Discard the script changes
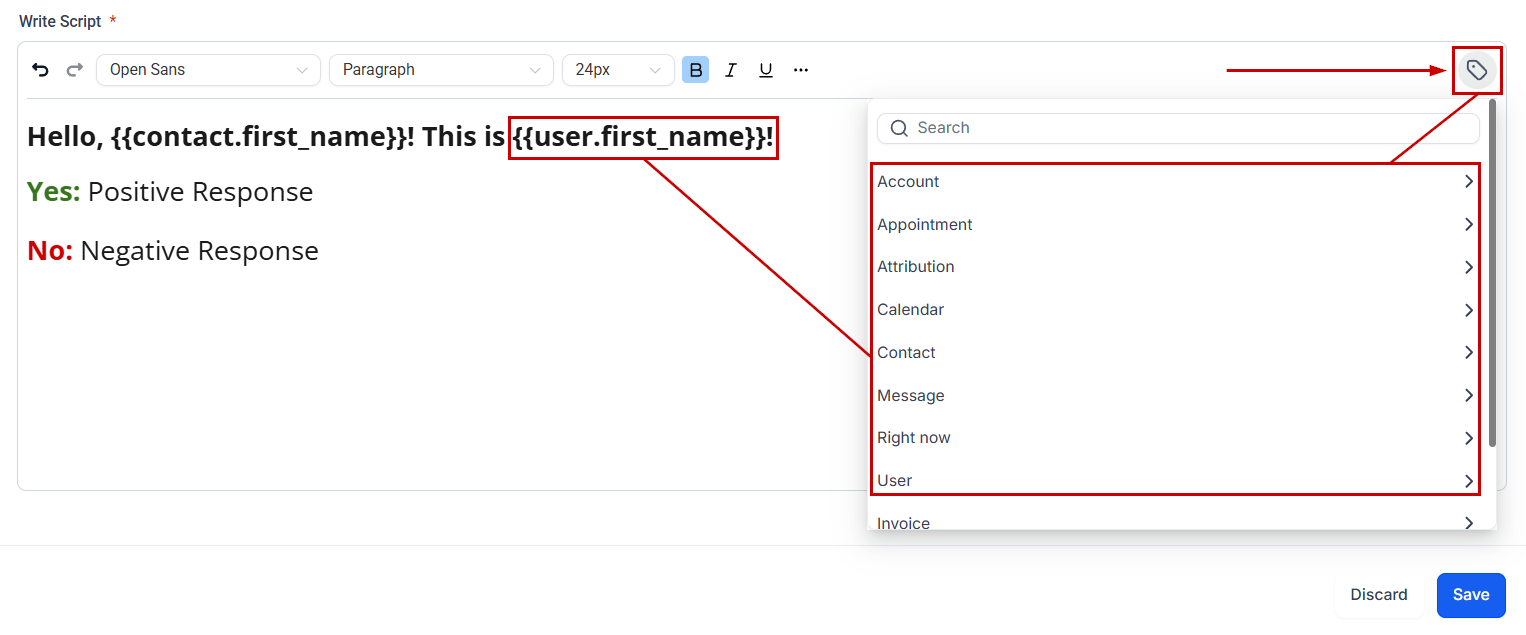 [x=1379, y=595]
